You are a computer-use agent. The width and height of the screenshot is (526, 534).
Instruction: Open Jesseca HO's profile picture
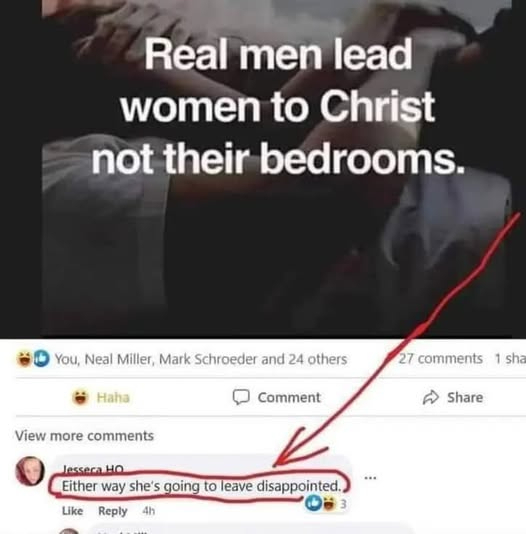coord(30,471)
